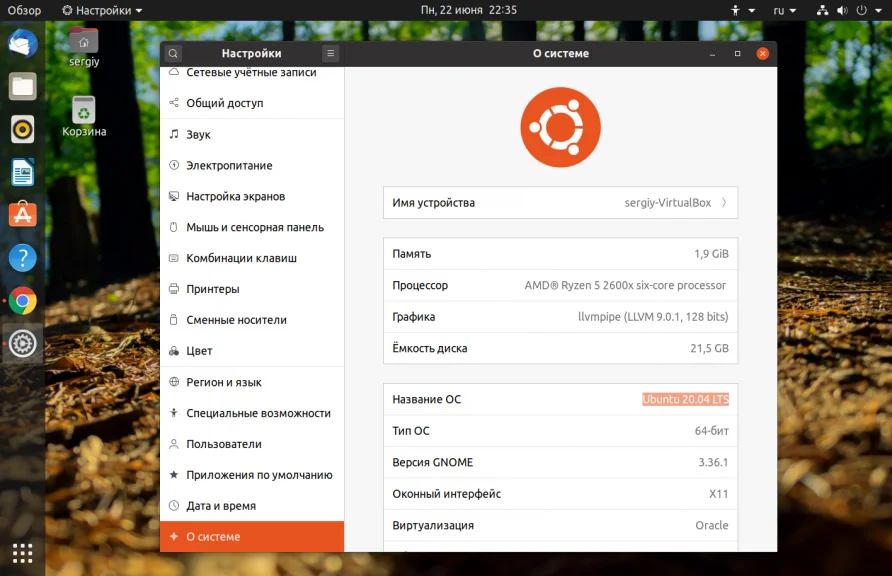Click the clock showing Пн, 22 июня
892x576 pixels.
click(x=469, y=10)
